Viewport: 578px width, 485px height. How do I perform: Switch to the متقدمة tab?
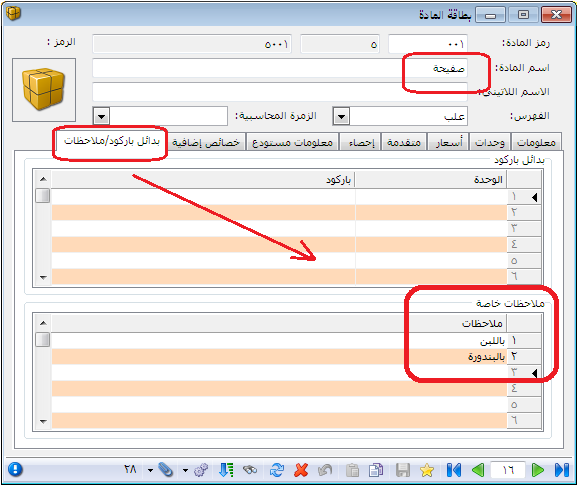(404, 142)
